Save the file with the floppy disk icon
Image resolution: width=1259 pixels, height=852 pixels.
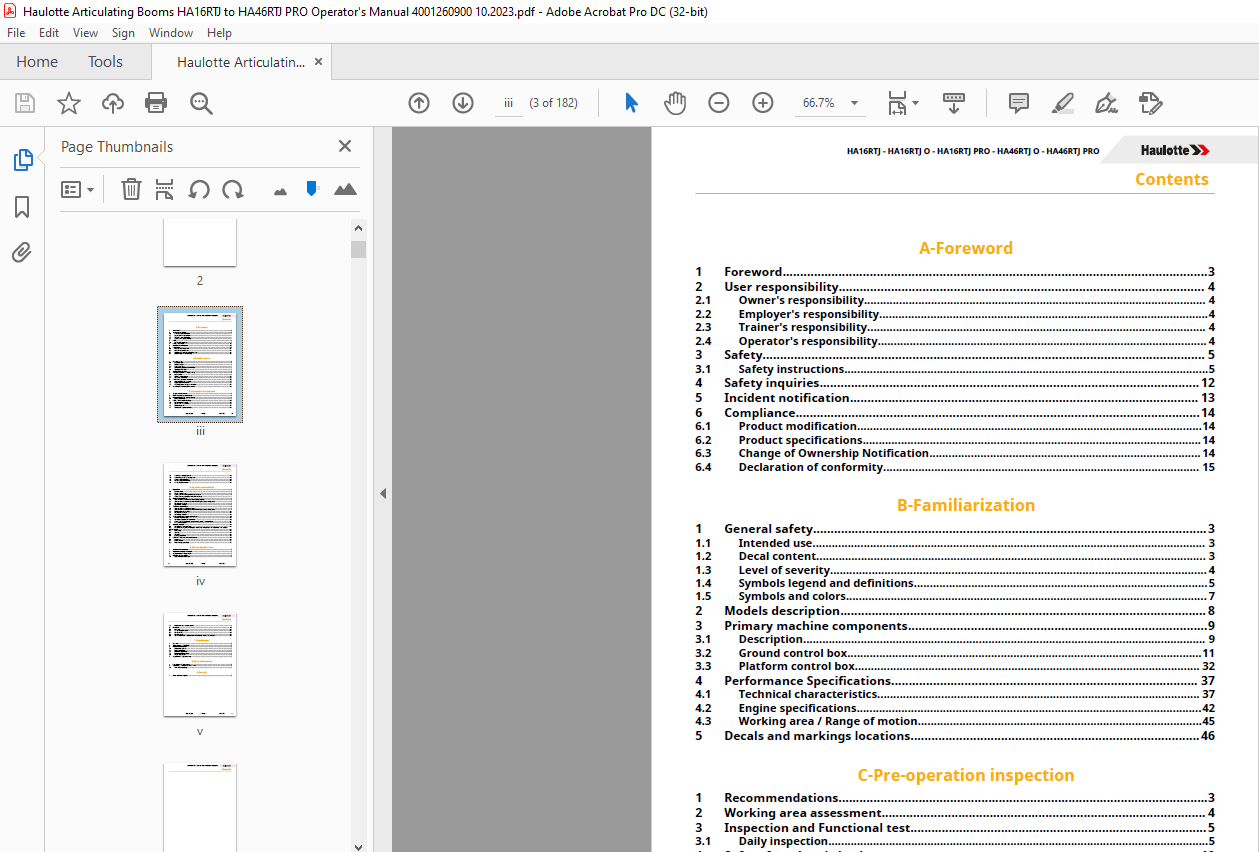(x=25, y=103)
